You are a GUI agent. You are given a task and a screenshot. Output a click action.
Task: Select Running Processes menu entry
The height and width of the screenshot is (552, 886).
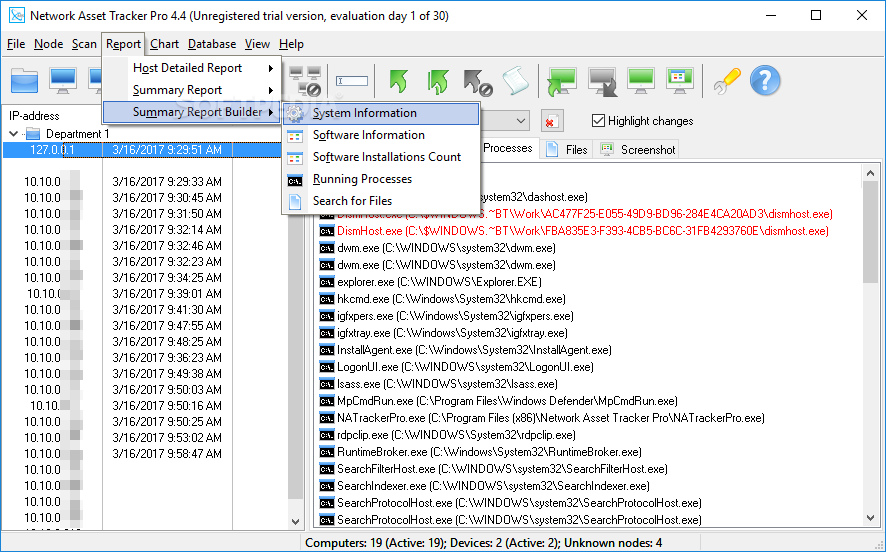click(x=381, y=179)
